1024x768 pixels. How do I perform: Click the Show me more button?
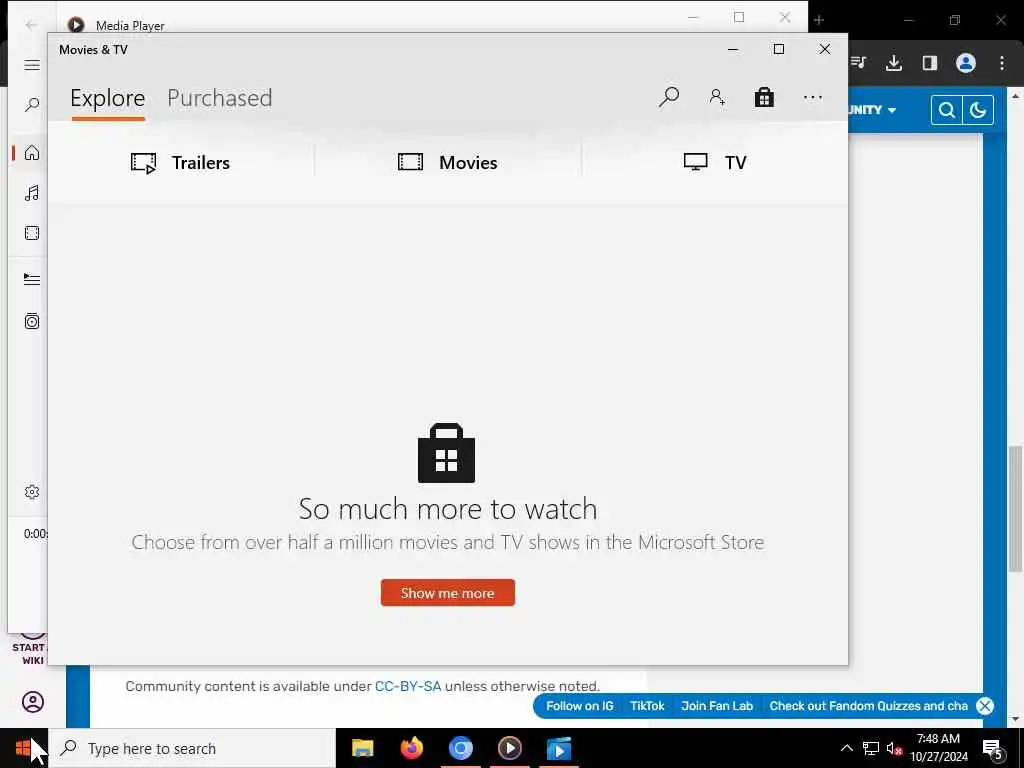click(x=448, y=593)
